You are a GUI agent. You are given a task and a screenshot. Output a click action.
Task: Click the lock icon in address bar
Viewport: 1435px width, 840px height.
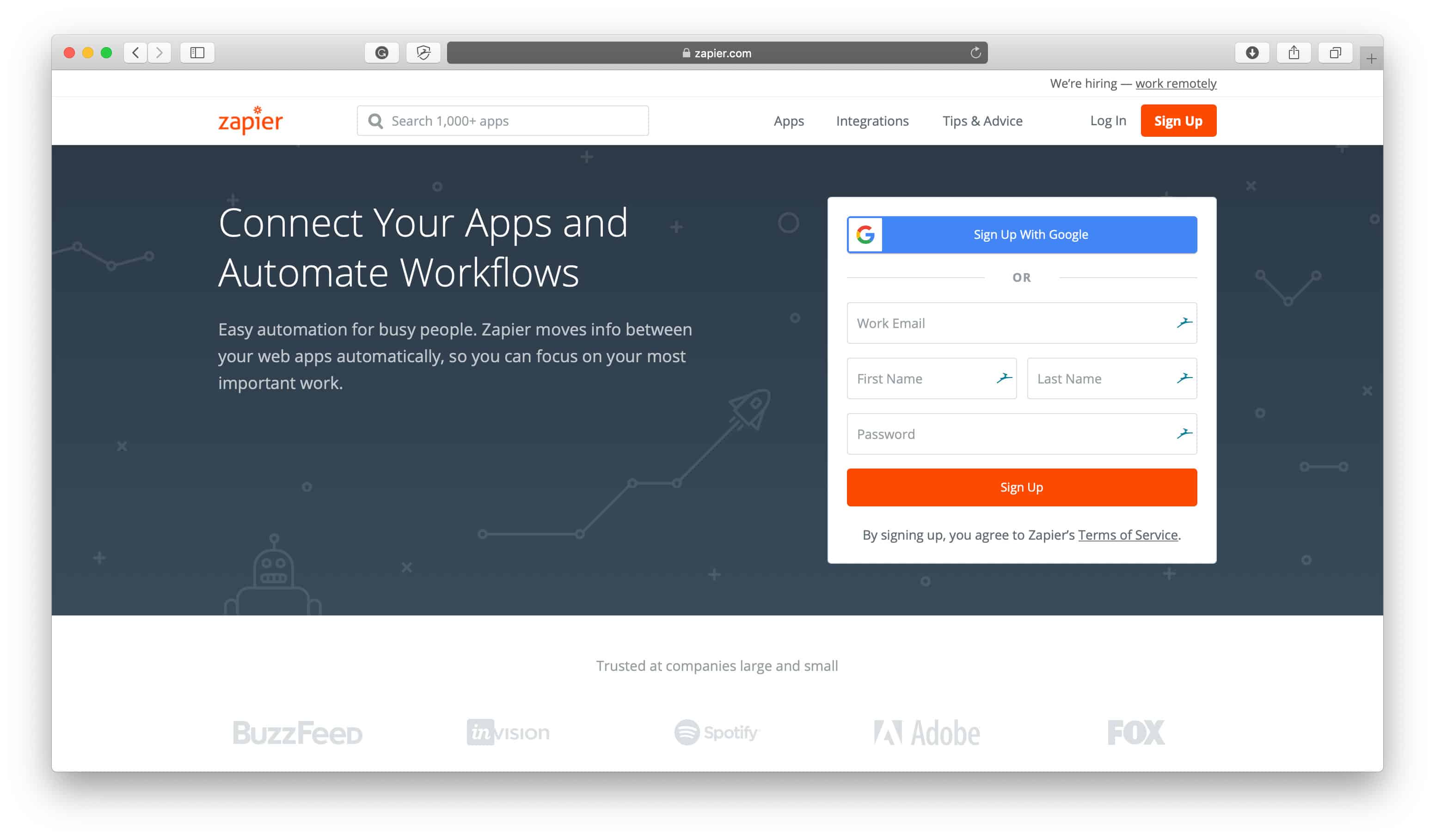pos(686,53)
